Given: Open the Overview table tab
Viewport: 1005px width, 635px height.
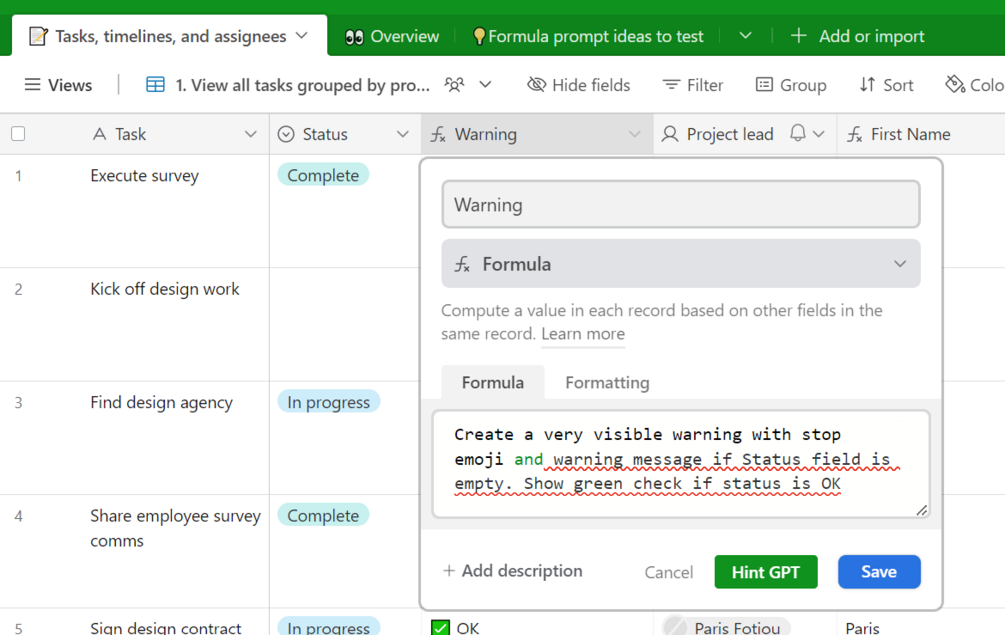Looking at the screenshot, I should click(x=392, y=36).
